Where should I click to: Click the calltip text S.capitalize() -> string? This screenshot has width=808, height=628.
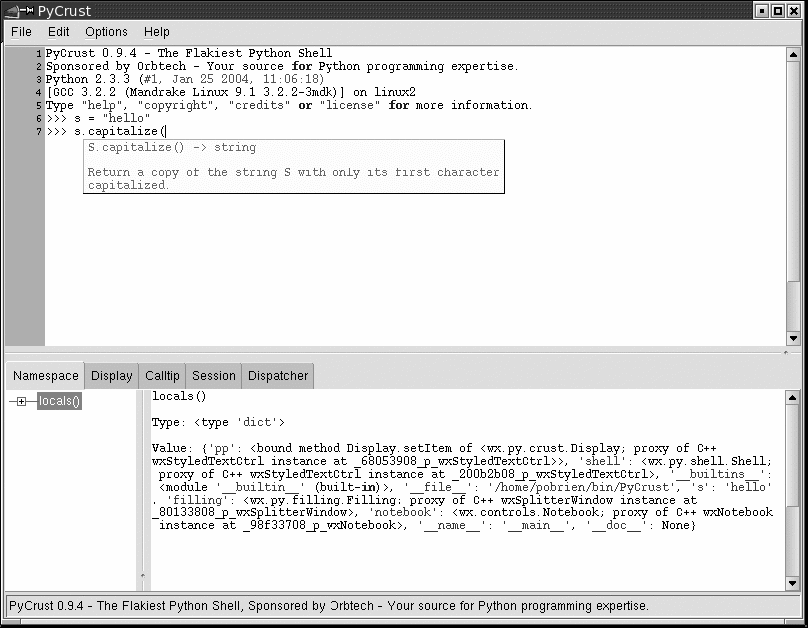coord(172,148)
